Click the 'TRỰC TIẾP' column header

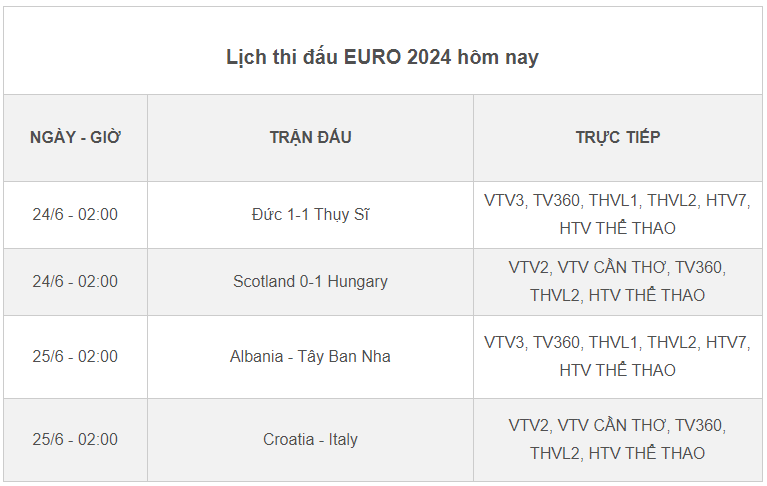pos(617,138)
